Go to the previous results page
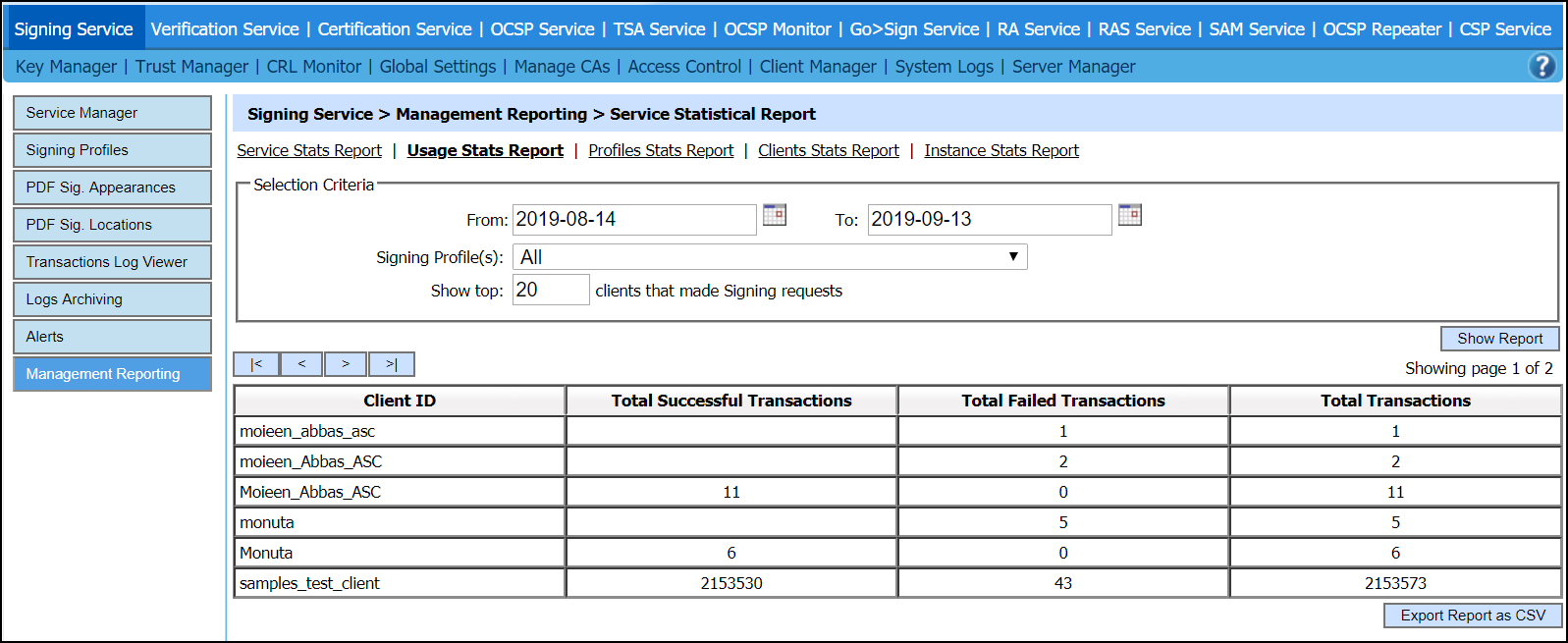This screenshot has height=643, width=1568. tap(301, 364)
